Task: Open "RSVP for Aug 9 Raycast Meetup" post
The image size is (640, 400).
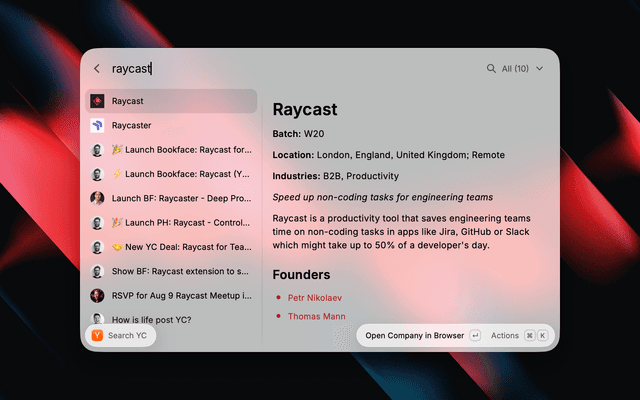Action: 171,296
